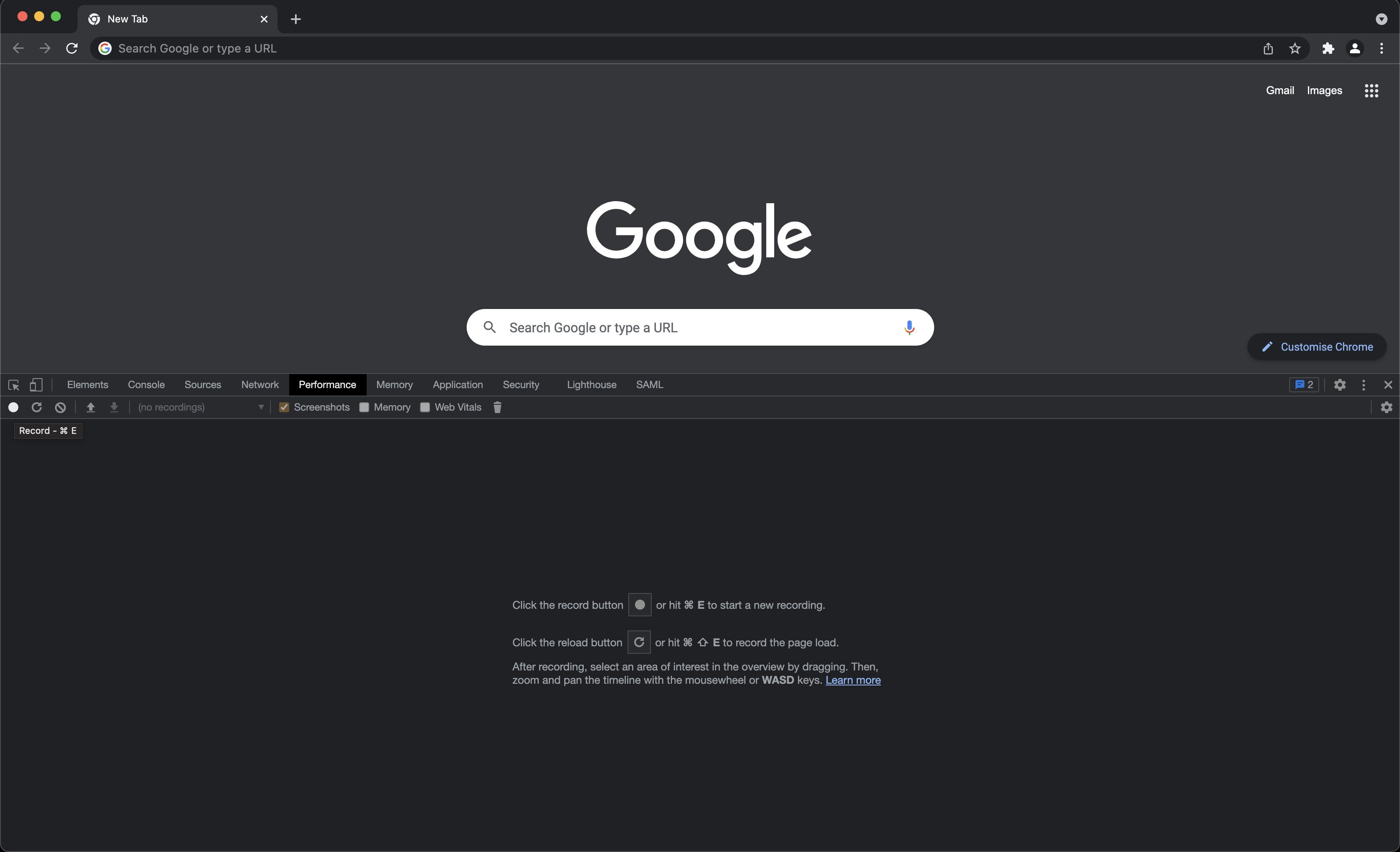Switch to the Lighthouse tab

tap(592, 384)
